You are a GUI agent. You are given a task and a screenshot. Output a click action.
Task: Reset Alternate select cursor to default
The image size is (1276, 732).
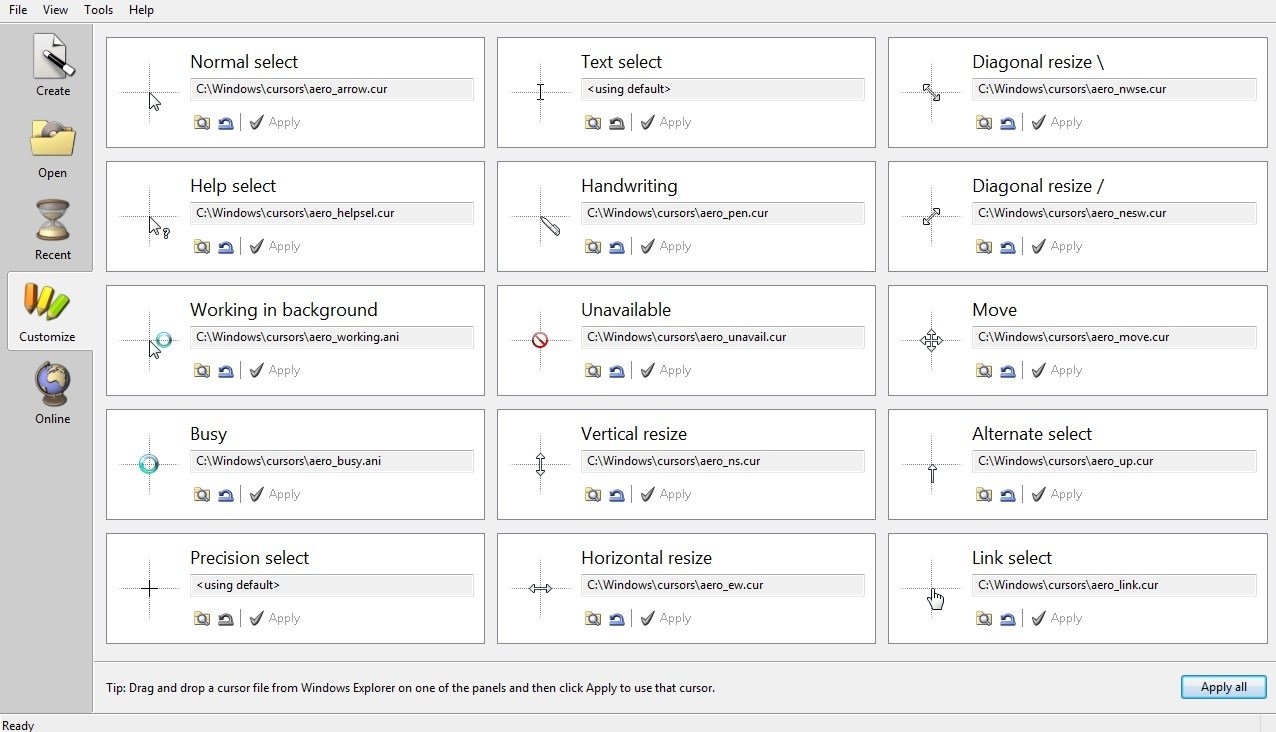pyautogui.click(x=1008, y=494)
